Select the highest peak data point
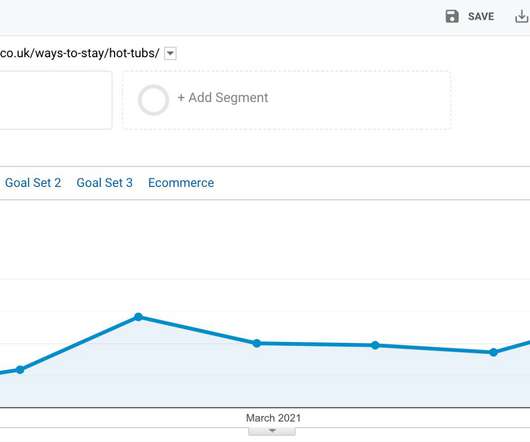The height and width of the screenshot is (442, 530). pyautogui.click(x=138, y=317)
